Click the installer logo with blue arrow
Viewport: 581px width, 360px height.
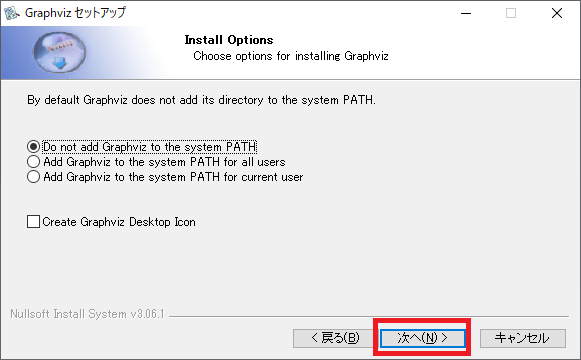click(60, 52)
